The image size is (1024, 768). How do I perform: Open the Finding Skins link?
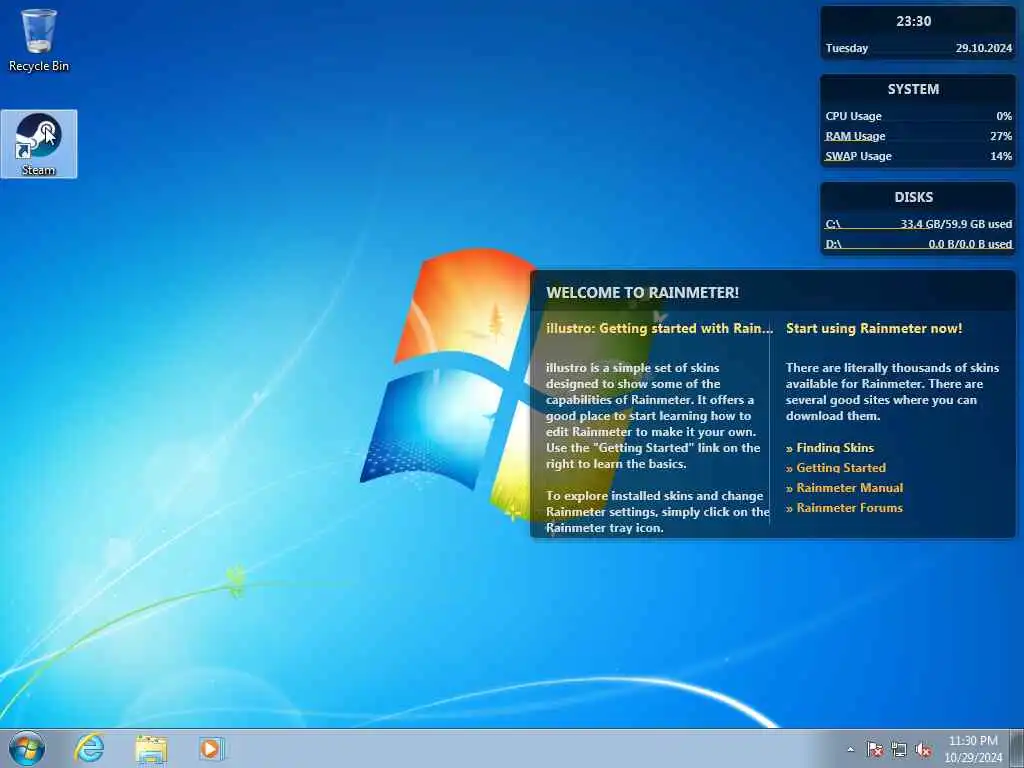coord(829,448)
